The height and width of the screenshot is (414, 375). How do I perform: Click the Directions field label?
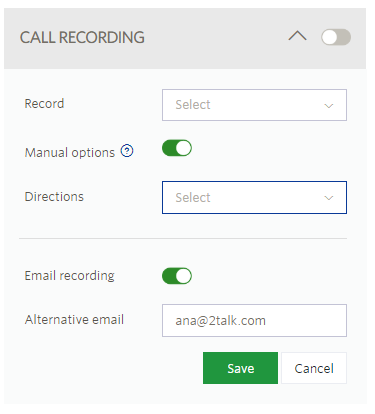[54, 197]
